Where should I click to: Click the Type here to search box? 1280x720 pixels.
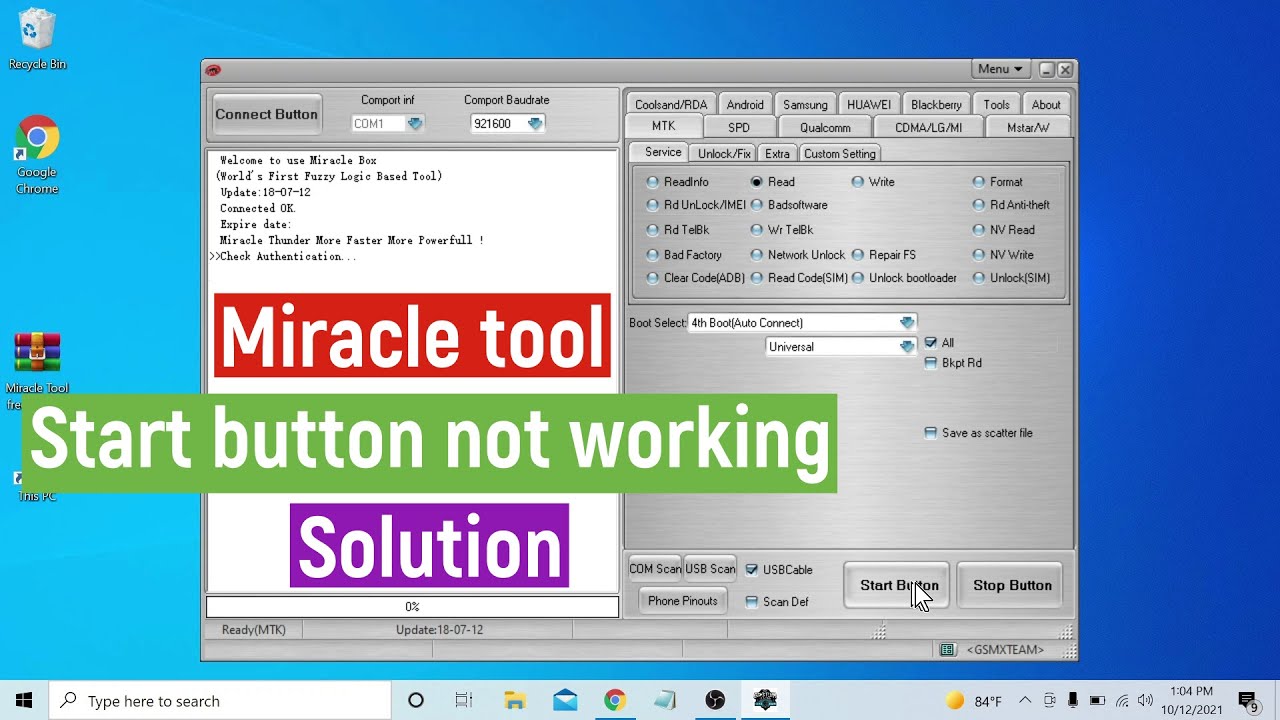[x=220, y=700]
